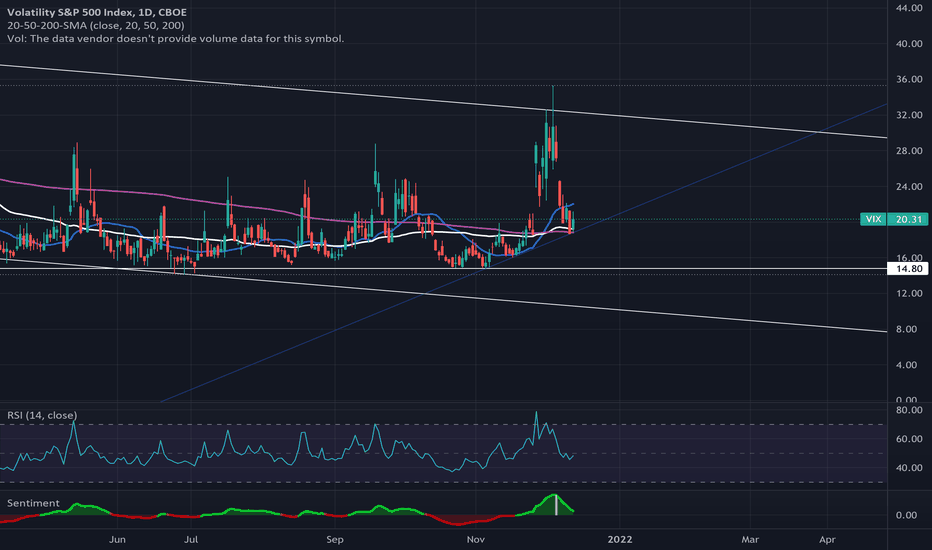Click the 28.00 price axis label
The image size is (932, 550).
click(x=909, y=150)
